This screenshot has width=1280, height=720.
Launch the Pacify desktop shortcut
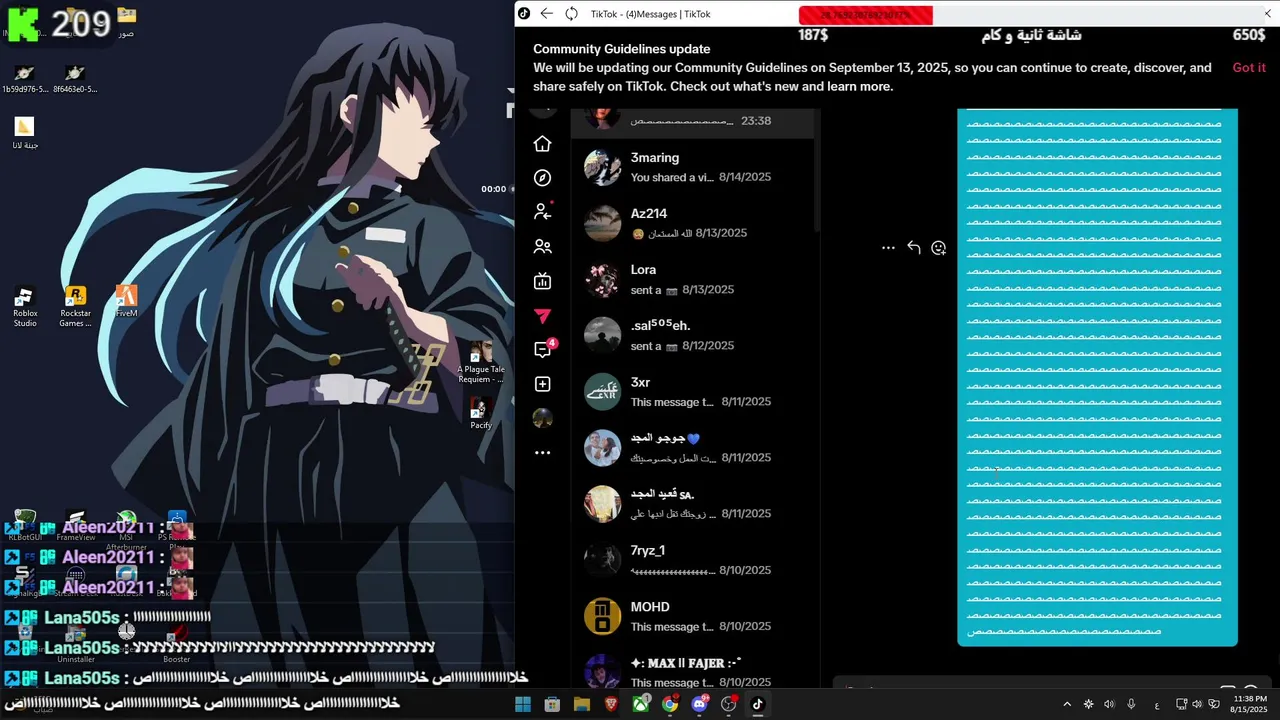tap(481, 413)
